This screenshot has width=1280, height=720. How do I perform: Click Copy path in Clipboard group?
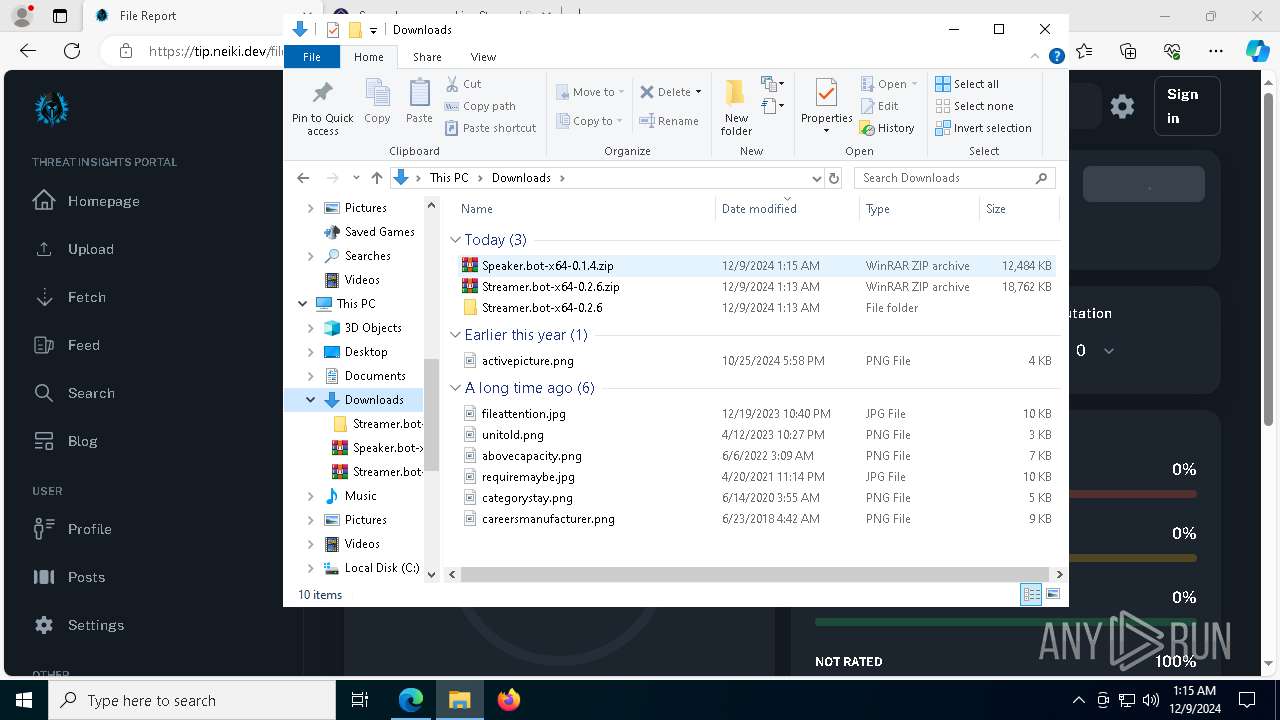[x=480, y=106]
